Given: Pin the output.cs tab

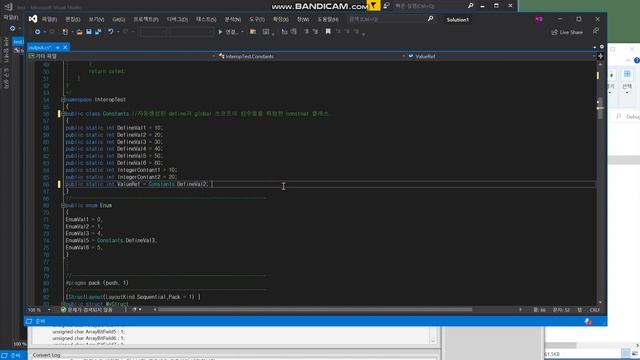Looking at the screenshot, I should [x=58, y=48].
